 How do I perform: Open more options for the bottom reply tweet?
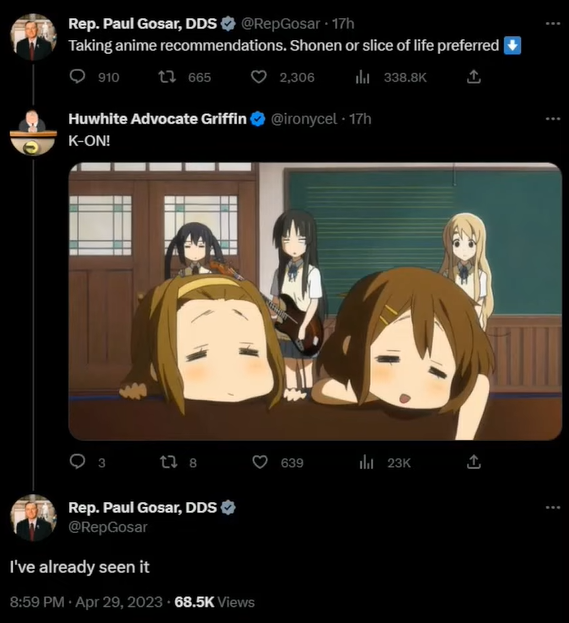tap(553, 507)
